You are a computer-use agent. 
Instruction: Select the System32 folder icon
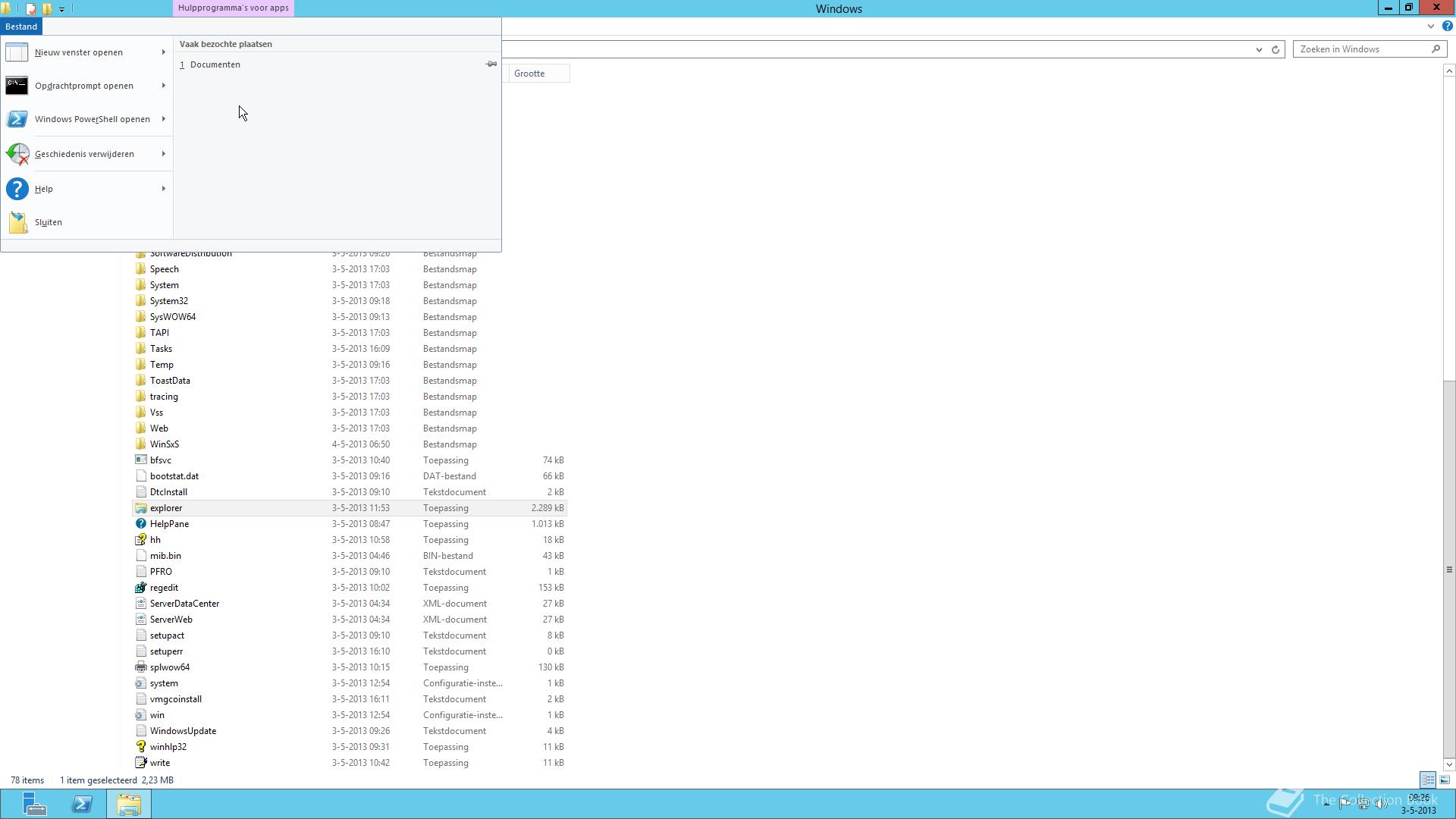pyautogui.click(x=141, y=301)
